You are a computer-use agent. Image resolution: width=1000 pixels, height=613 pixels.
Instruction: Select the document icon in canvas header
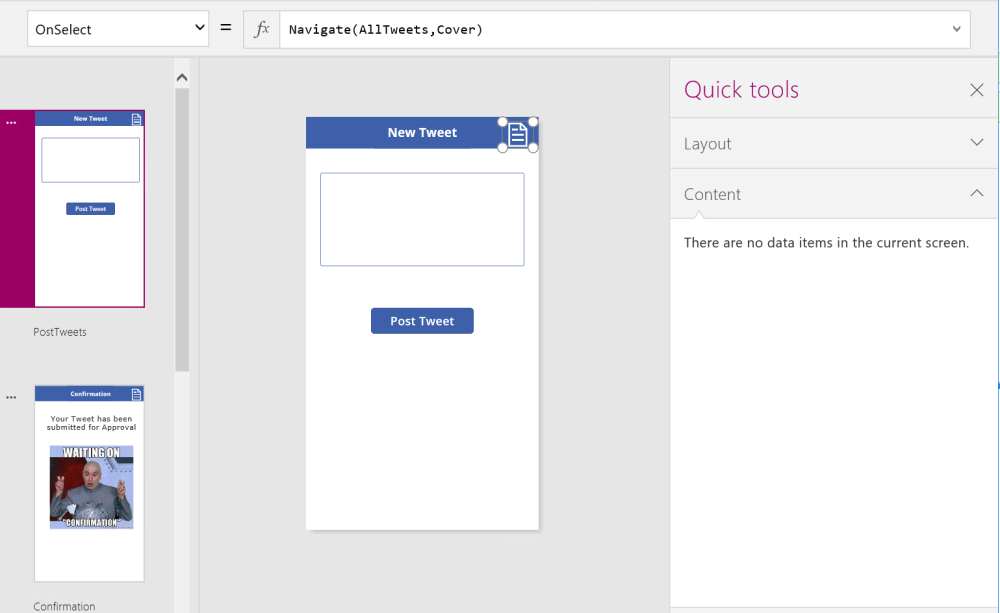click(517, 134)
